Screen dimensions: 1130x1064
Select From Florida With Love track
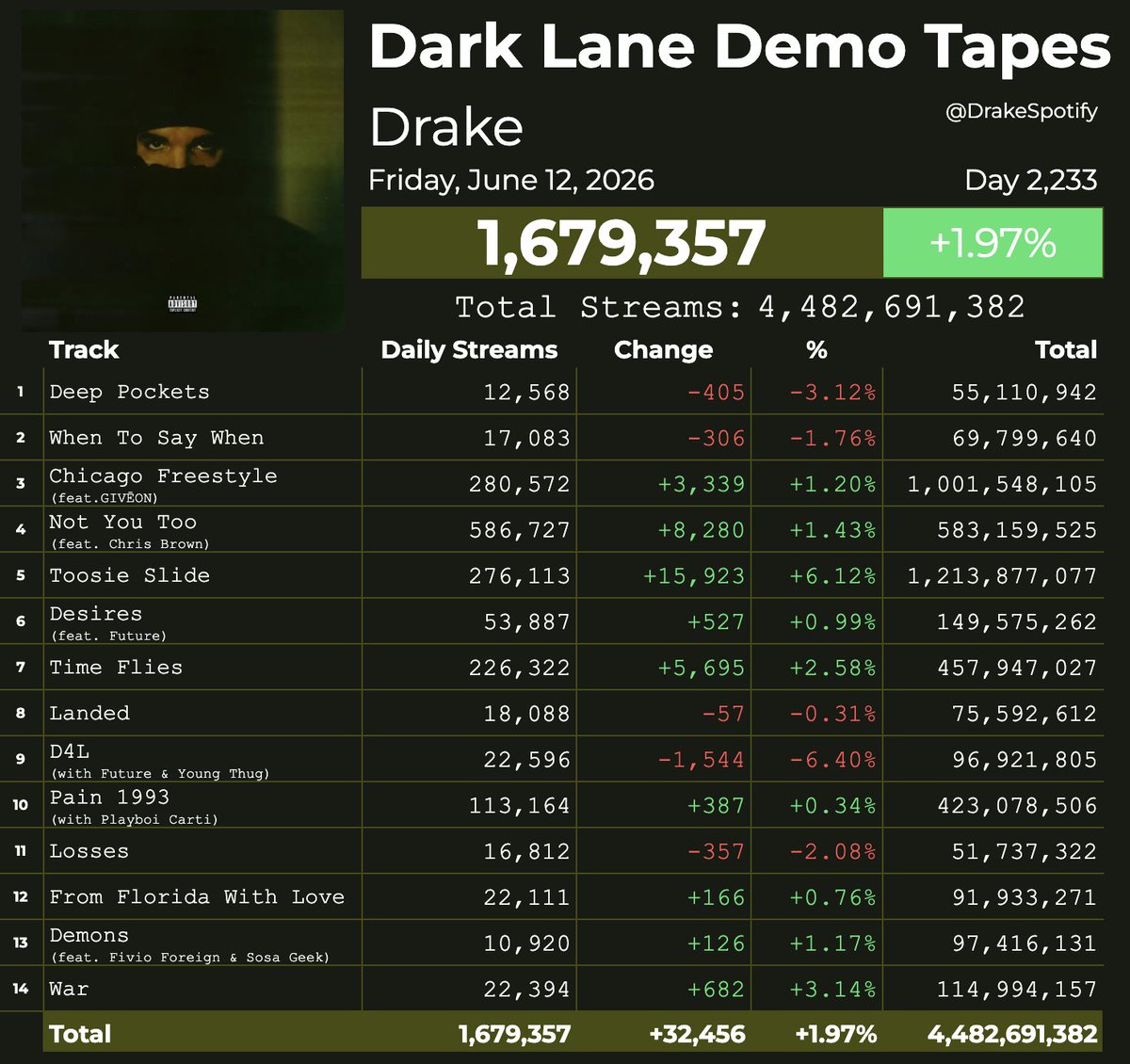click(197, 897)
